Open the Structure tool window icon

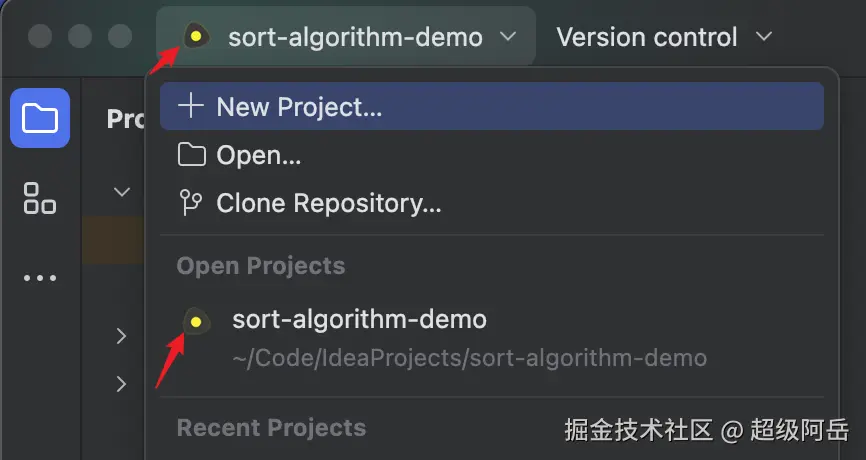(40, 198)
